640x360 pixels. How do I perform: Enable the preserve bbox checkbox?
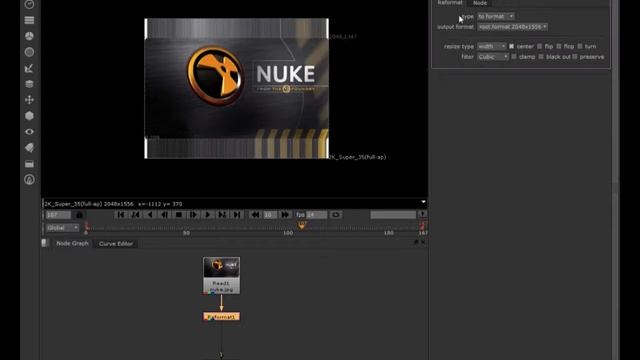coord(575,57)
